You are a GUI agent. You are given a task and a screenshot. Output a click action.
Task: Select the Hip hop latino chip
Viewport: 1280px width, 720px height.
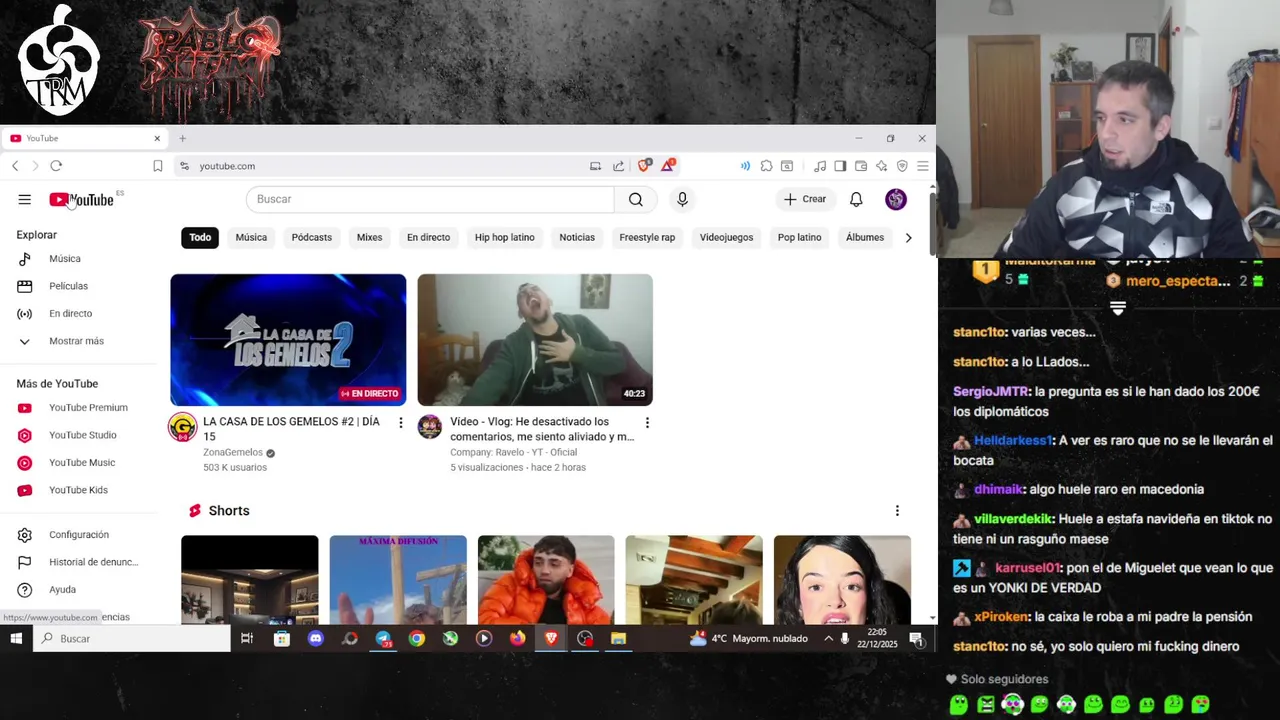504,237
